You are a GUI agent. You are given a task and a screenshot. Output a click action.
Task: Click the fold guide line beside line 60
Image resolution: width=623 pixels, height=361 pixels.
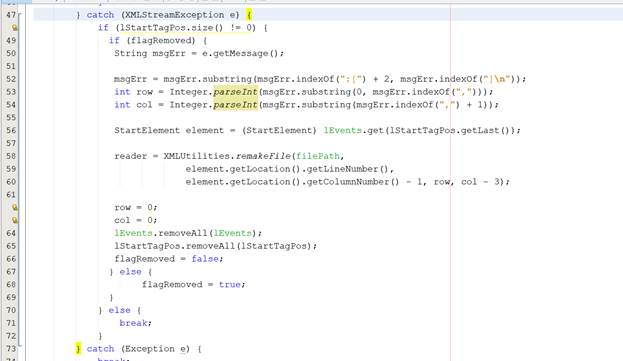click(x=19, y=181)
